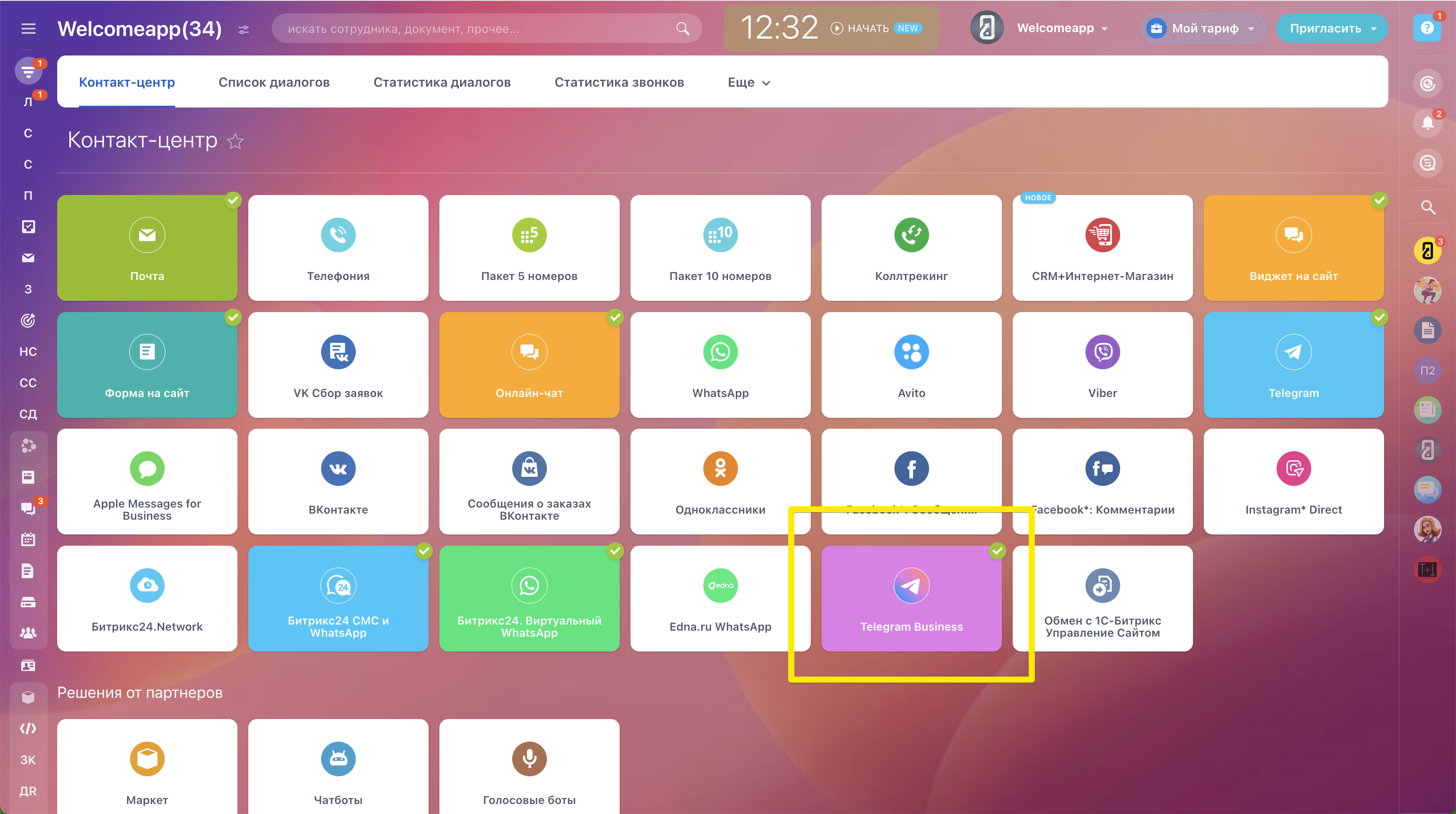Switch to Список диалогов tab
Viewport: 1456px width, 814px height.
click(273, 82)
